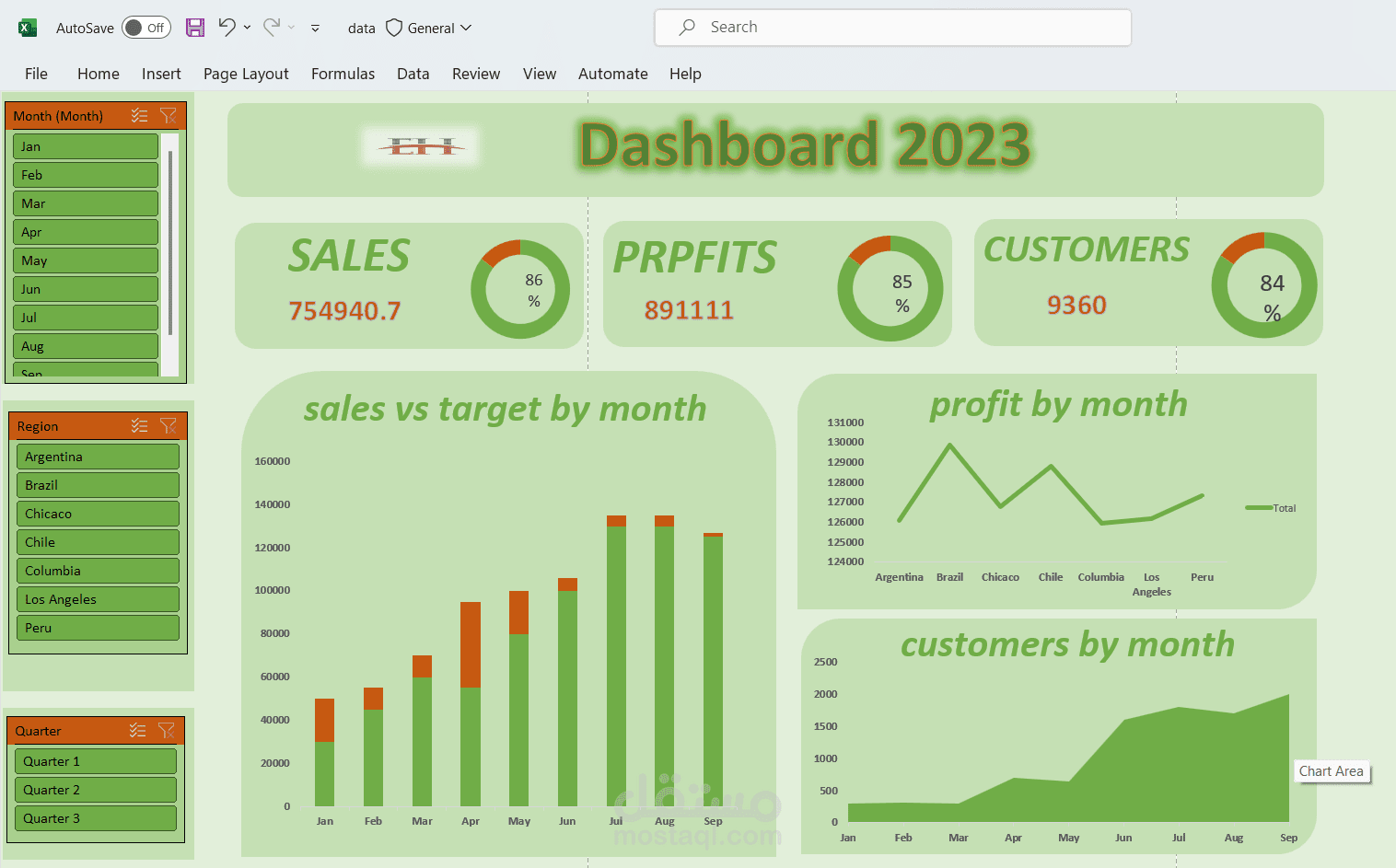Select Apr in the Month slicer
This screenshot has width=1396, height=868.
point(86,232)
